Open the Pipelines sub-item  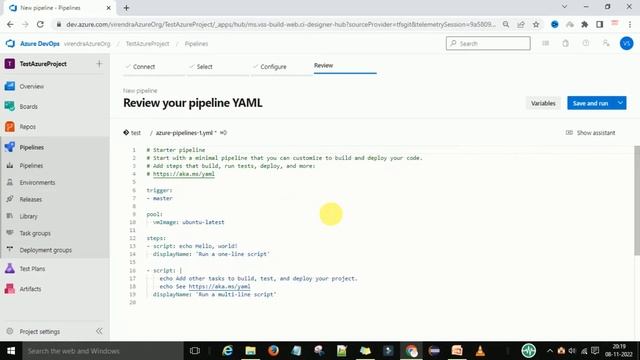(x=31, y=166)
